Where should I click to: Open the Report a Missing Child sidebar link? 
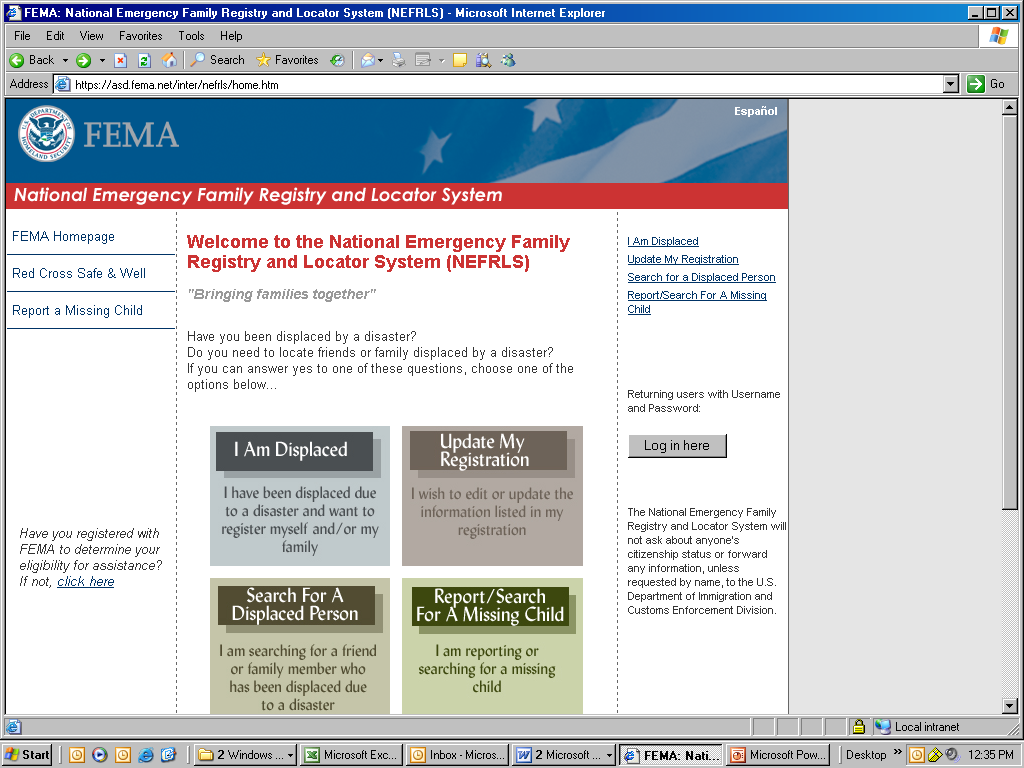(x=77, y=311)
